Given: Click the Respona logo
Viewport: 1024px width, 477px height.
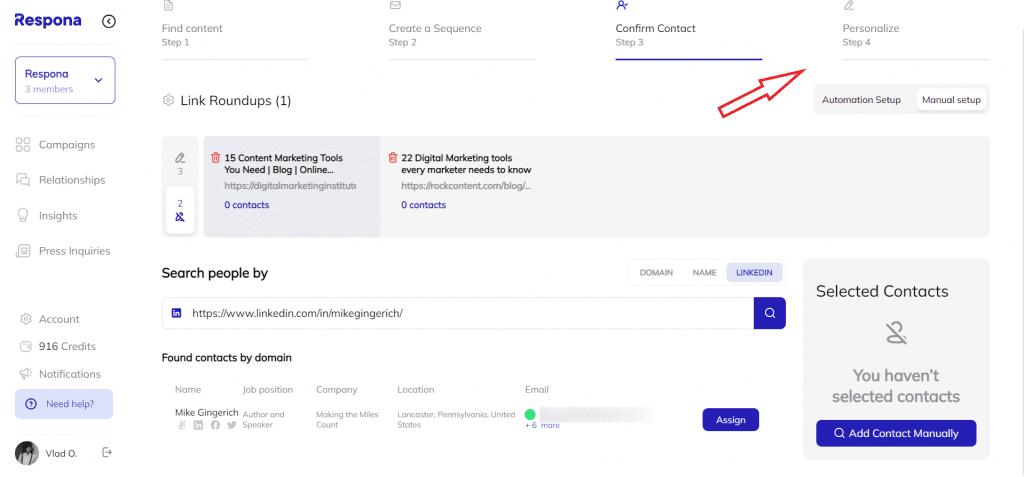Looking at the screenshot, I should coord(48,20).
